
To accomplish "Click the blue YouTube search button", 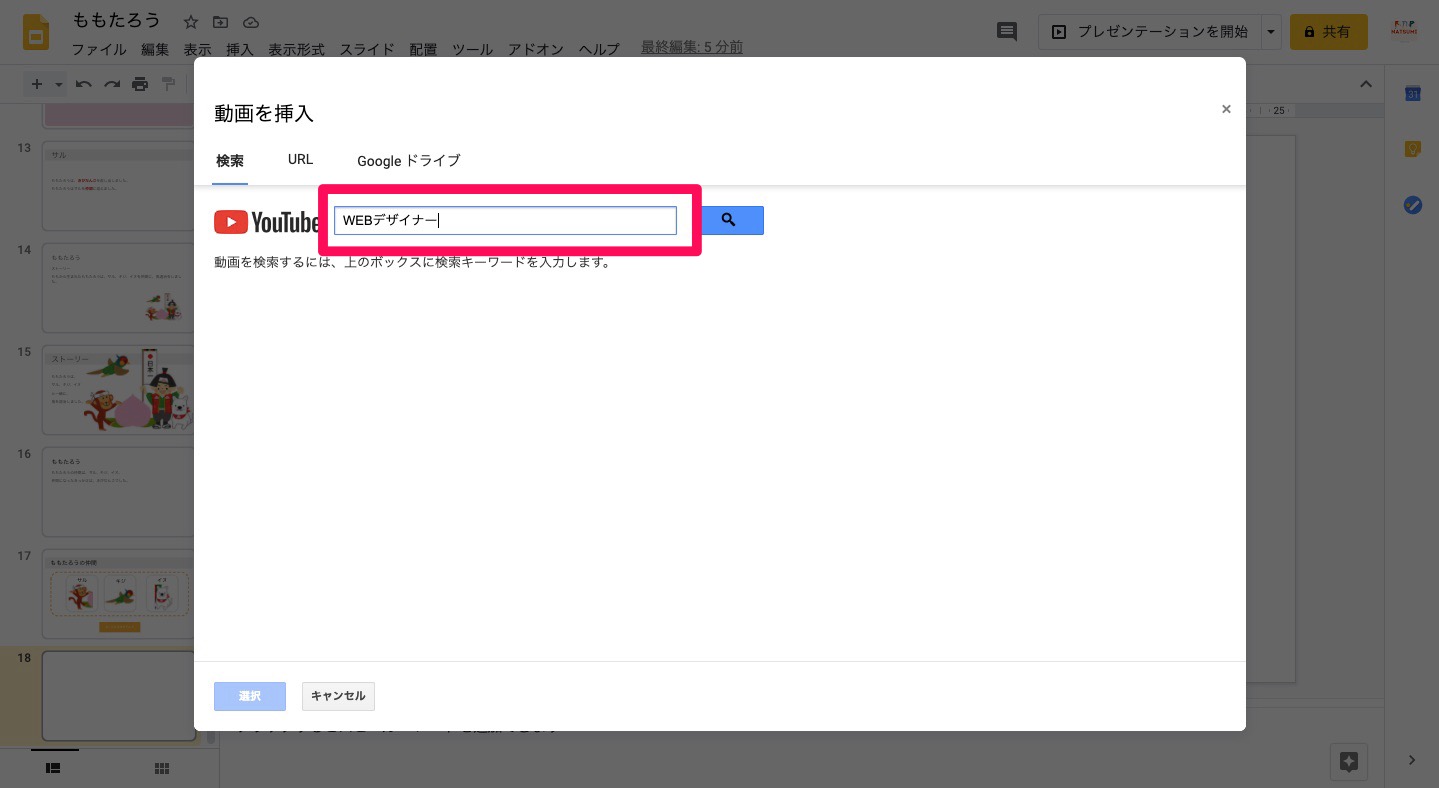I will [732, 220].
